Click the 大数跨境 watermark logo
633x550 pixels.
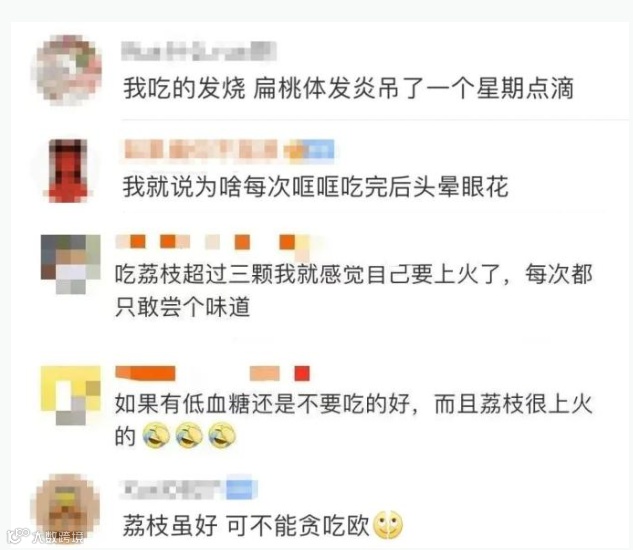46,536
